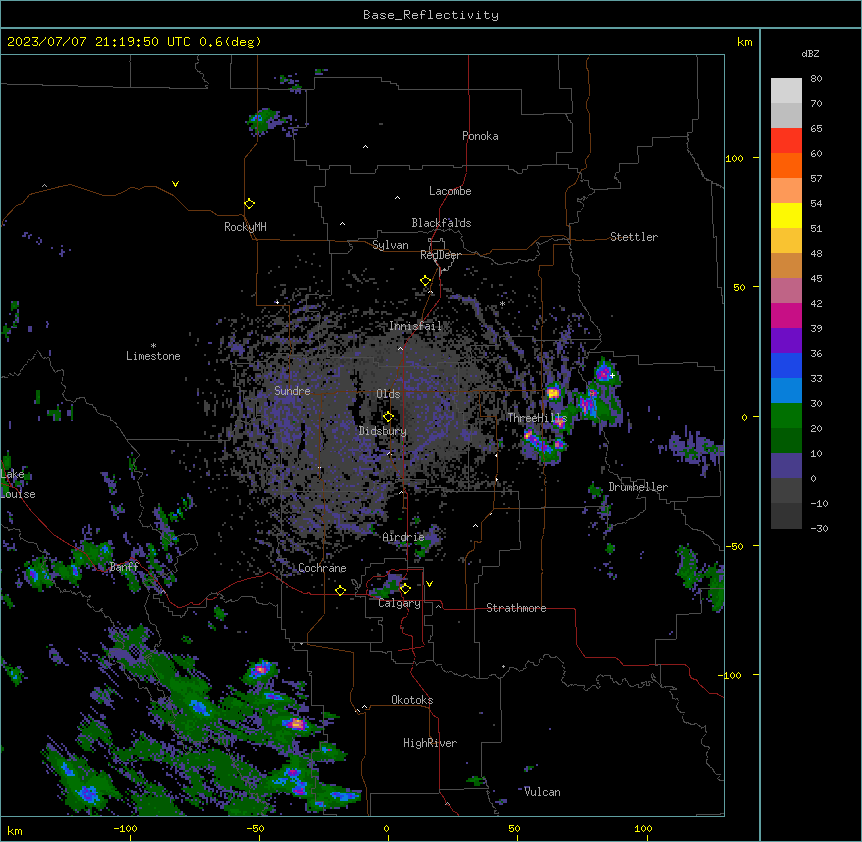Click the Drumheller city label
The width and height of the screenshot is (862, 842).
pos(638,487)
